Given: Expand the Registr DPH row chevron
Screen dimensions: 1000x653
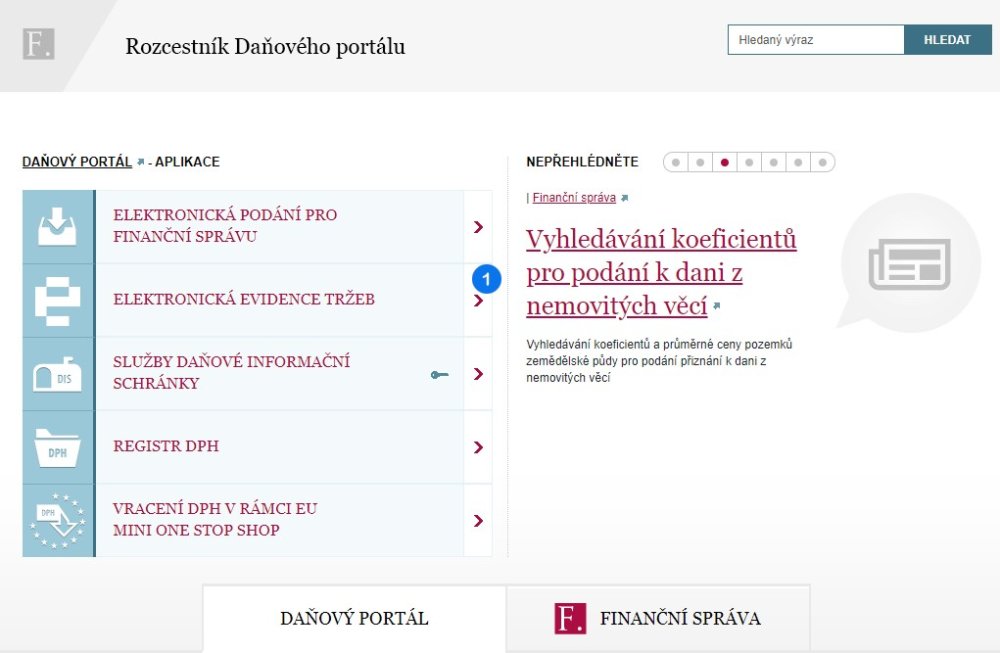Looking at the screenshot, I should click(478, 446).
